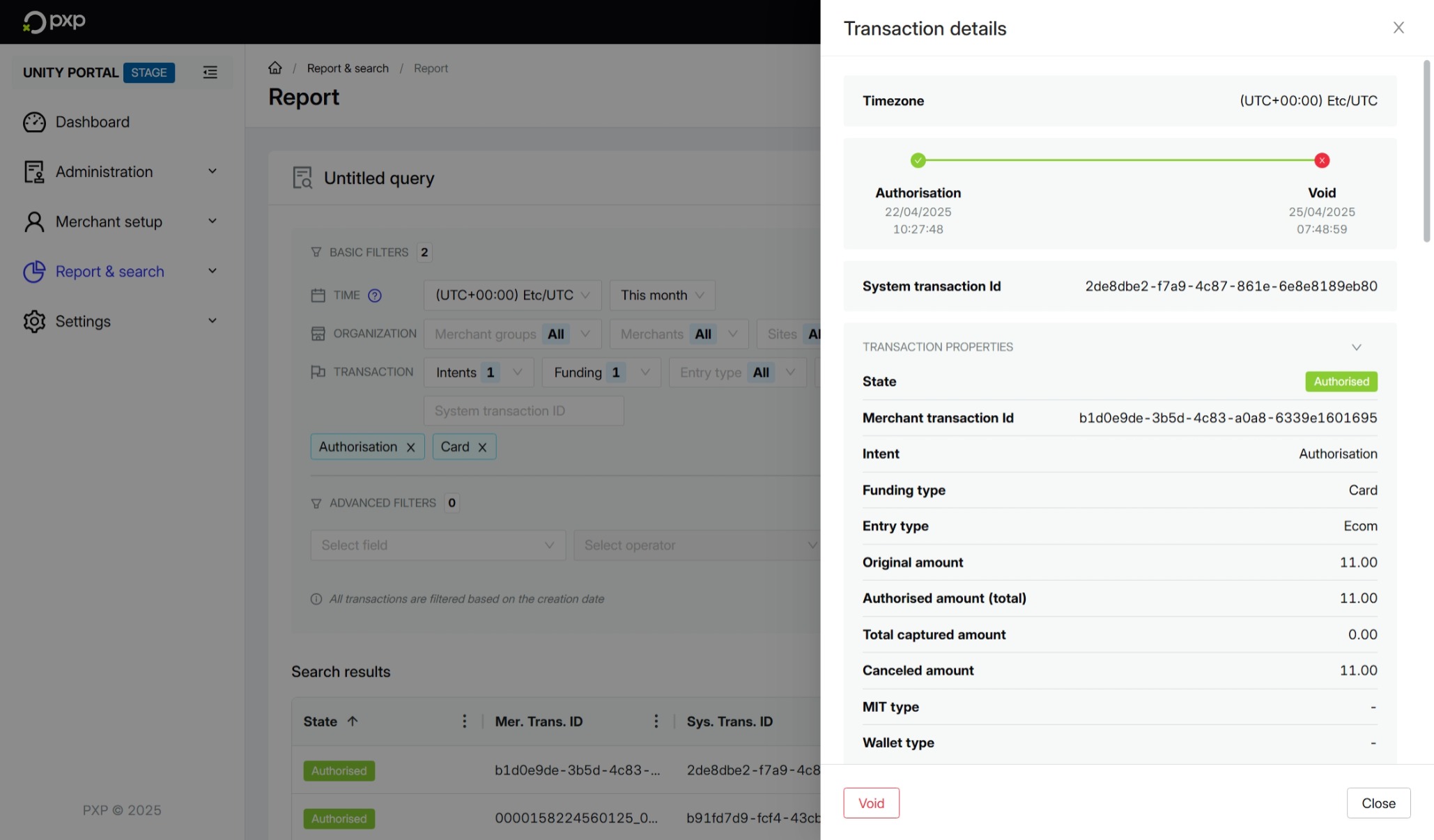The width and height of the screenshot is (1434, 840).
Task: Click the red Void button
Action: [871, 803]
